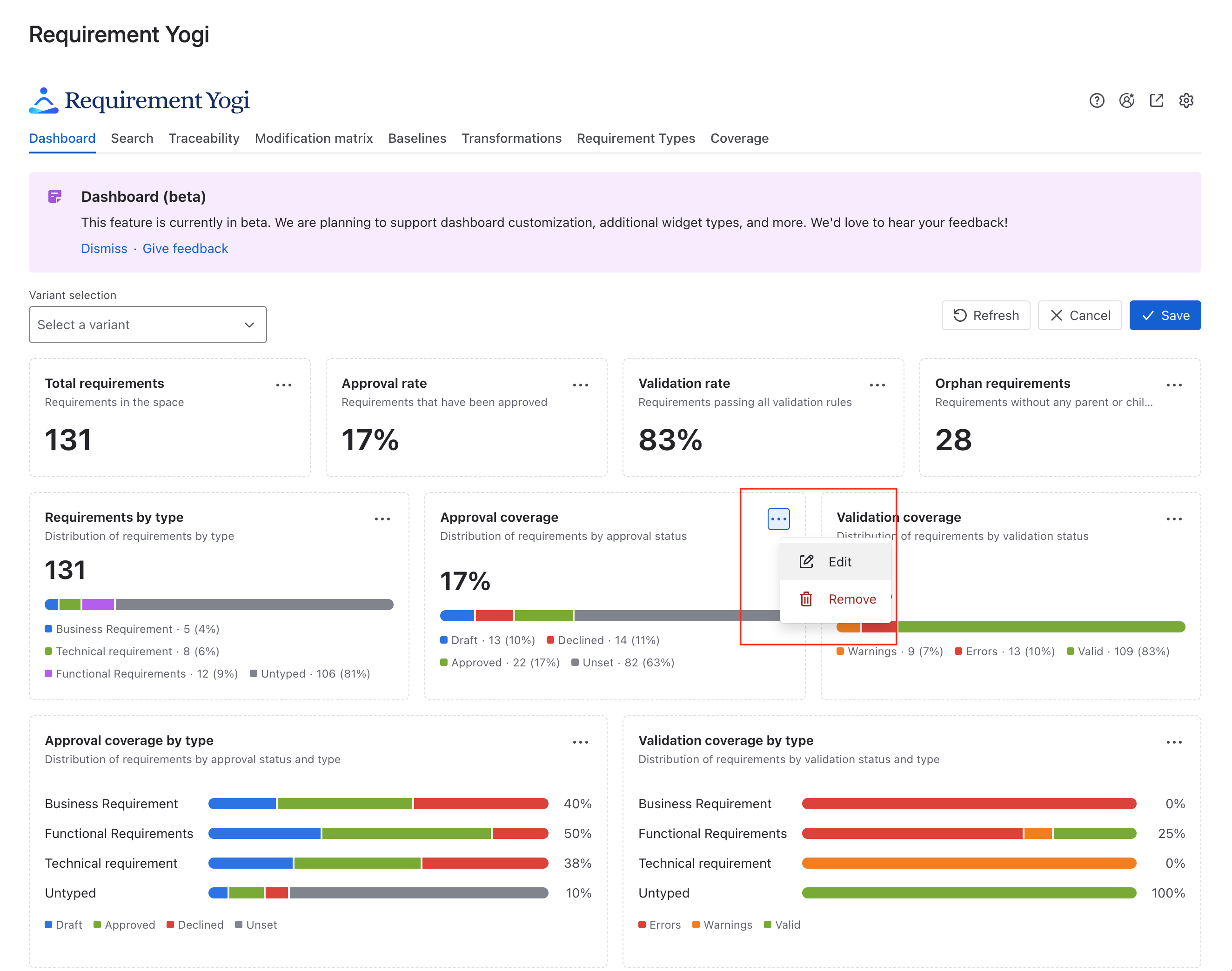This screenshot has width=1232, height=971.
Task: Click the 'Business Requirement · 5 (4%)' legend entry
Action: pyautogui.click(x=132, y=629)
